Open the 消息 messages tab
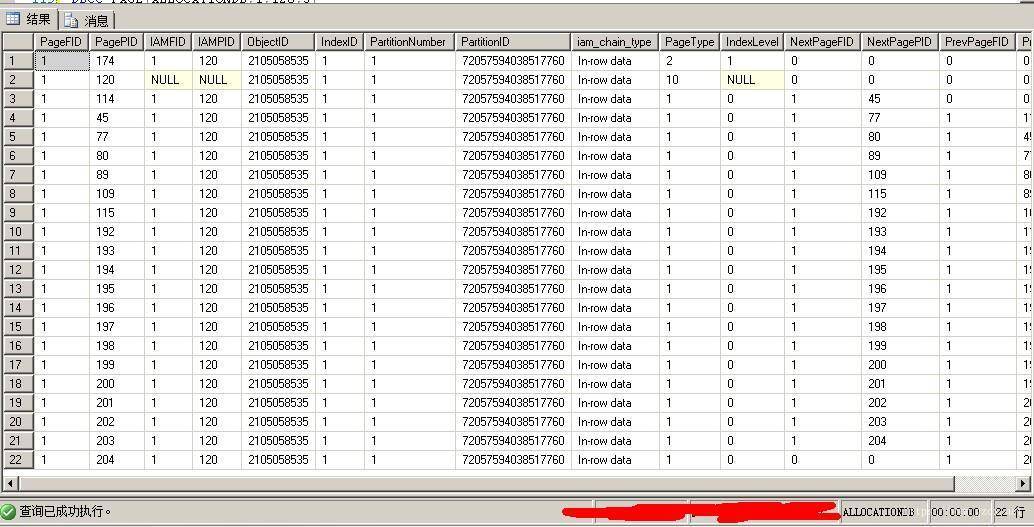This screenshot has height=527, width=1034. click(x=88, y=20)
